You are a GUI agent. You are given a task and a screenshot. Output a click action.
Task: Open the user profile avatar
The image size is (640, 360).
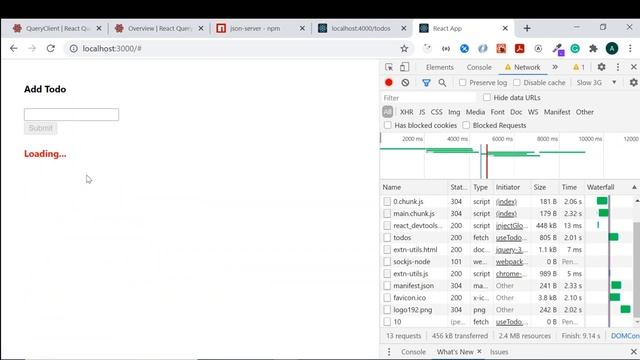coord(611,49)
